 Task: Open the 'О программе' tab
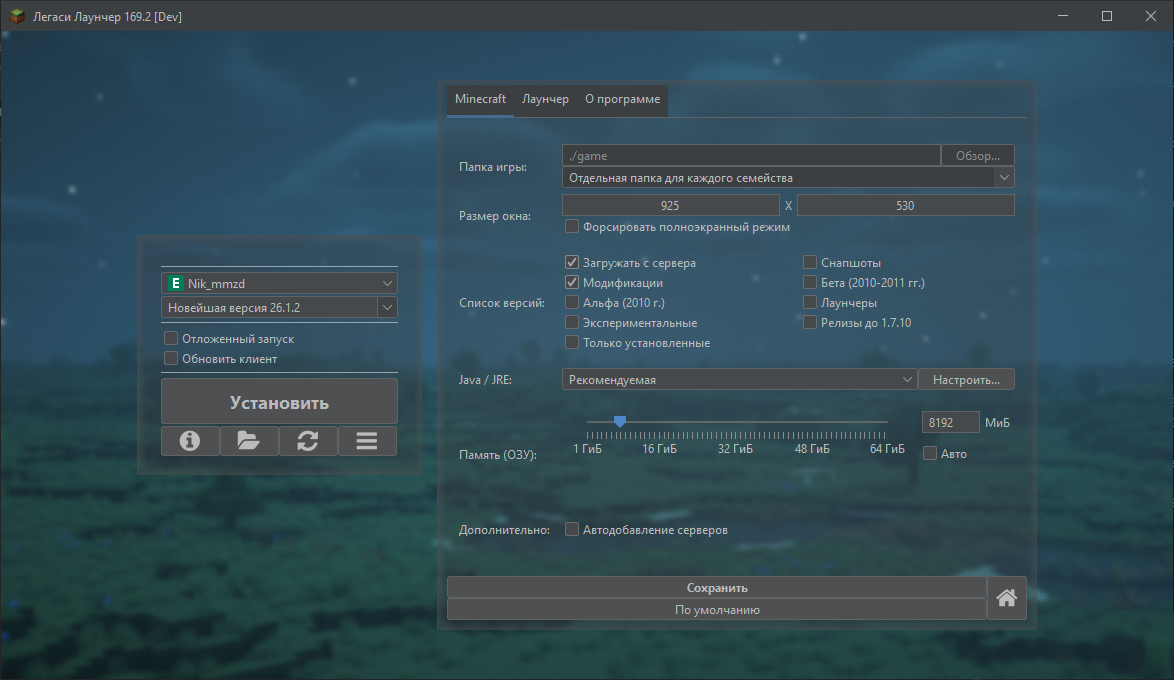tap(623, 99)
